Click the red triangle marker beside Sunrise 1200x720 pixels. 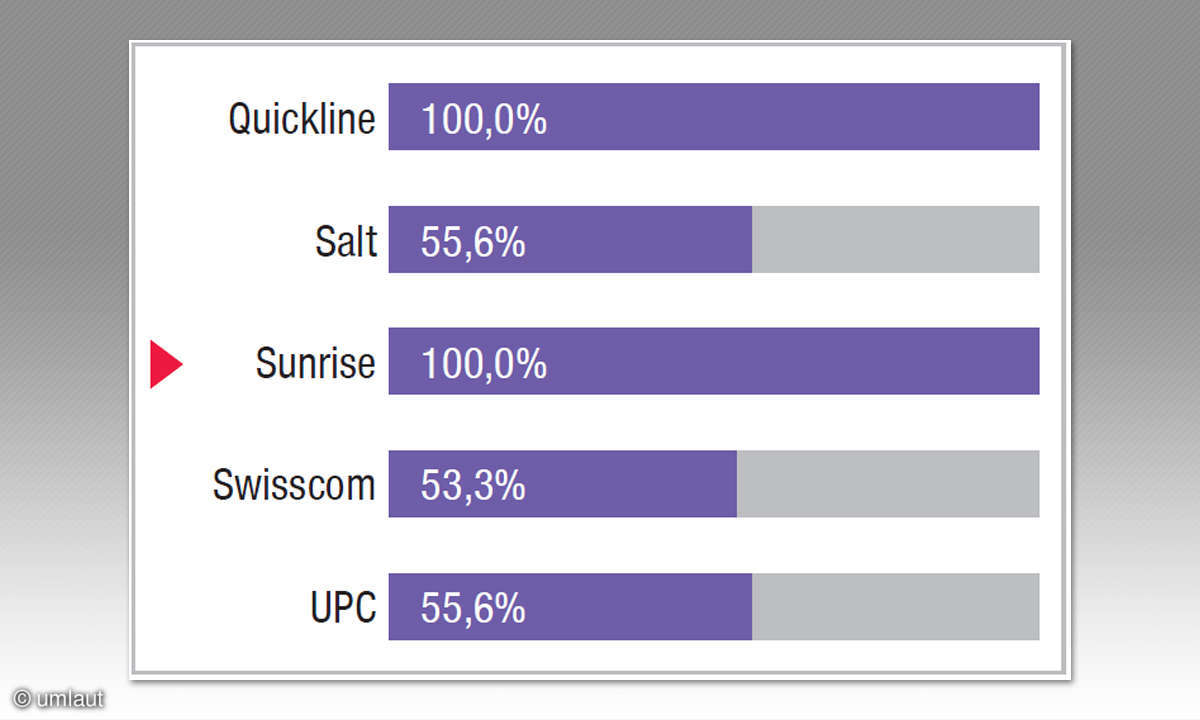[x=165, y=364]
